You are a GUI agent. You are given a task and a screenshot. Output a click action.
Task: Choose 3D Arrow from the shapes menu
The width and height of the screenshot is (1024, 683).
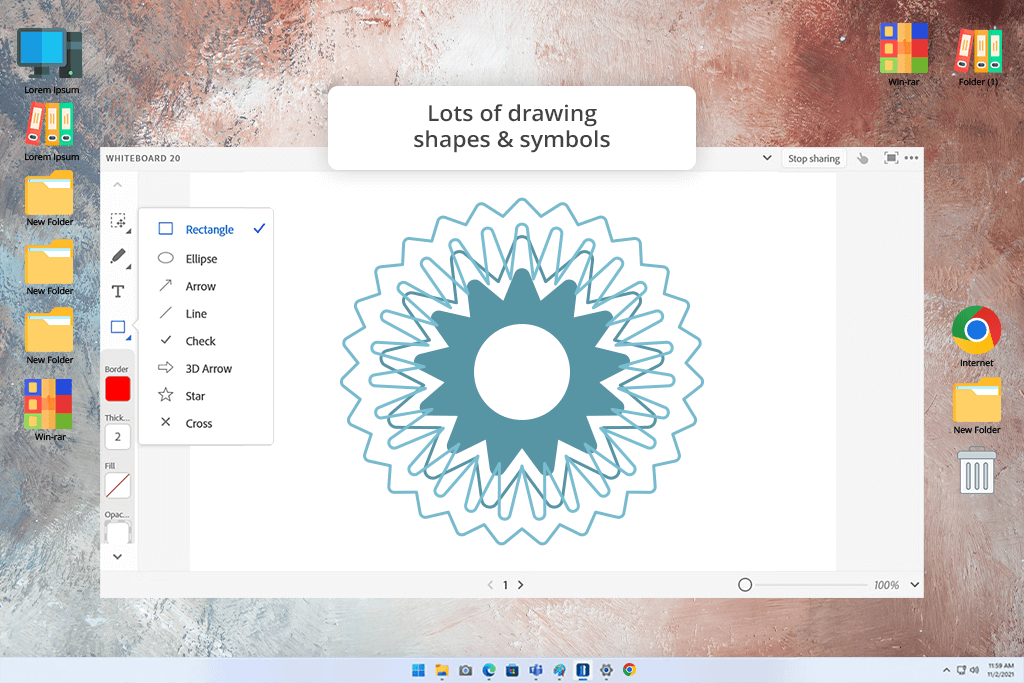(206, 368)
